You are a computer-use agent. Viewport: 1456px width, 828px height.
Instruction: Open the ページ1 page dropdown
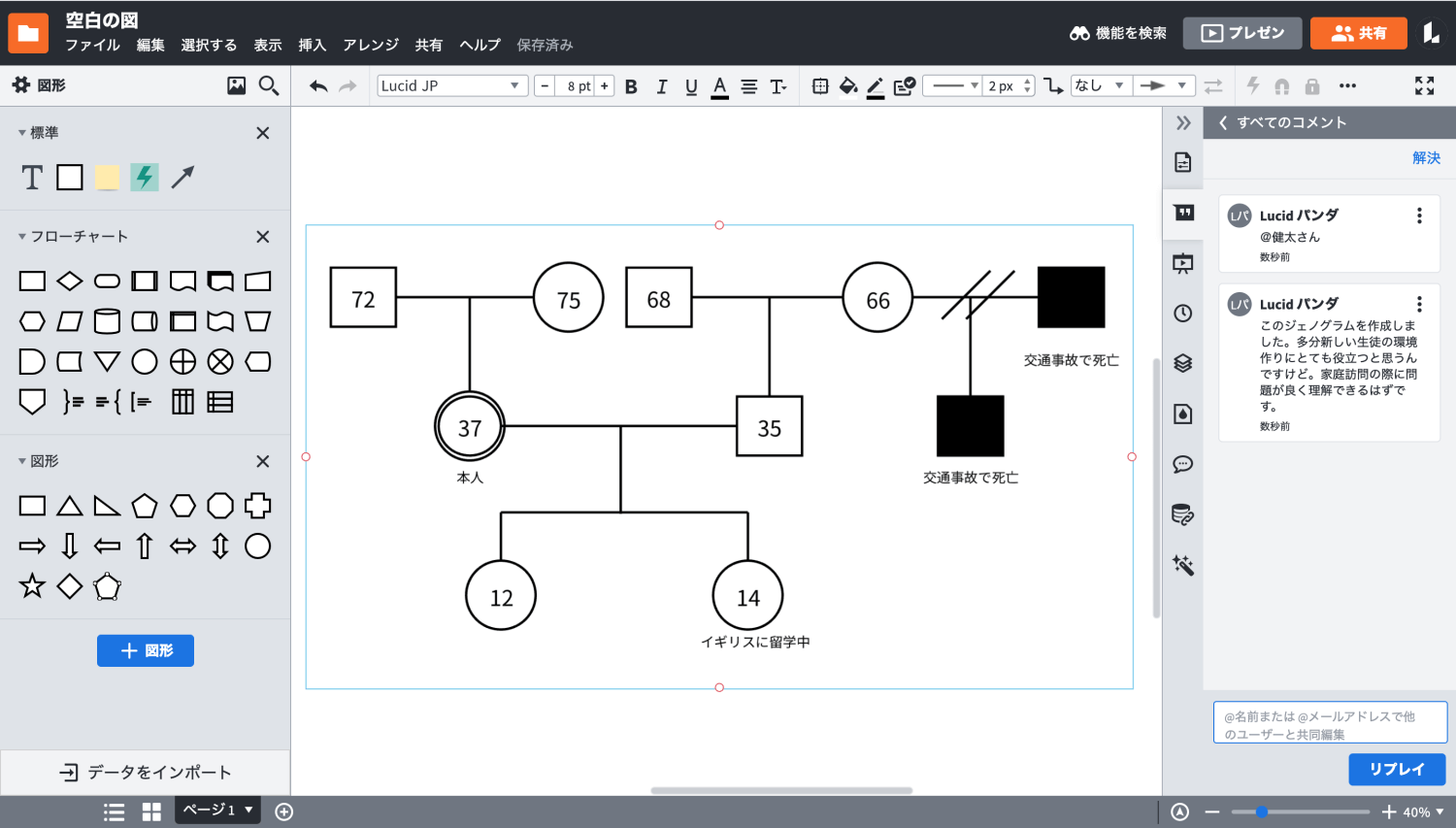[x=217, y=810]
